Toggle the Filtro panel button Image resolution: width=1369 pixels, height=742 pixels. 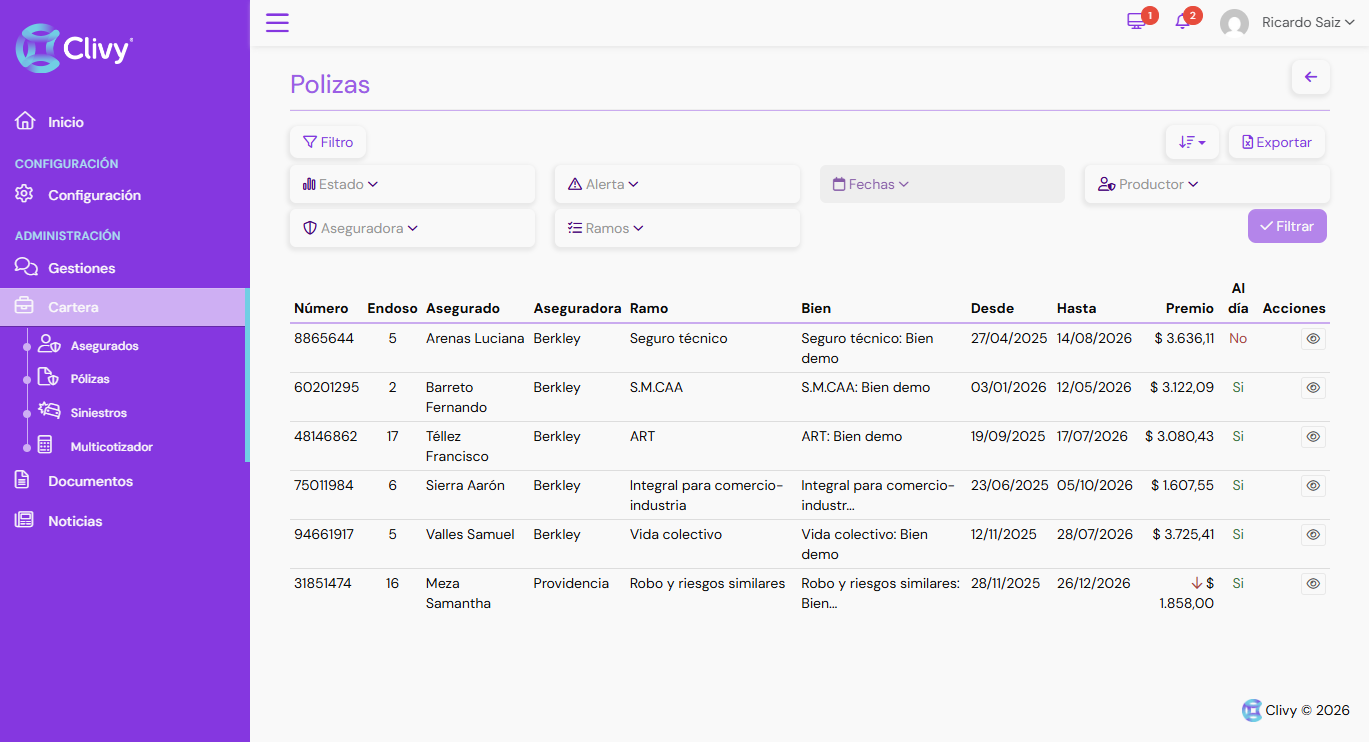(328, 142)
